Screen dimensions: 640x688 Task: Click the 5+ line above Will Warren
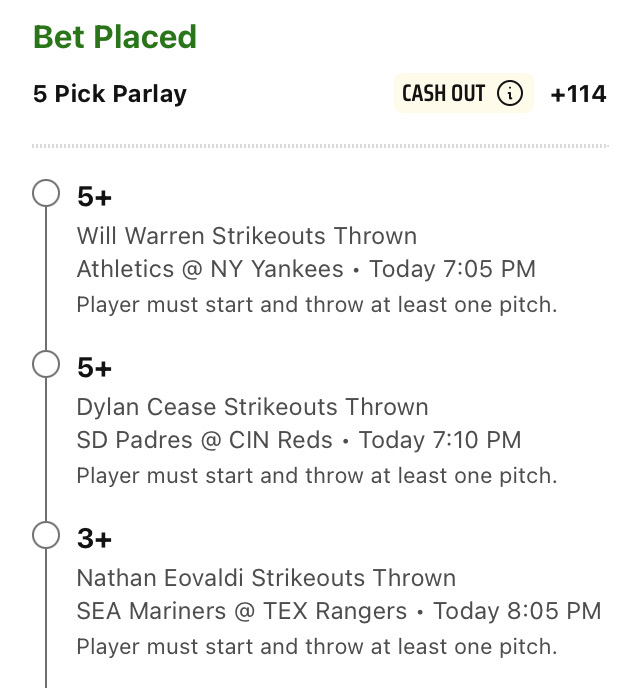point(94,196)
